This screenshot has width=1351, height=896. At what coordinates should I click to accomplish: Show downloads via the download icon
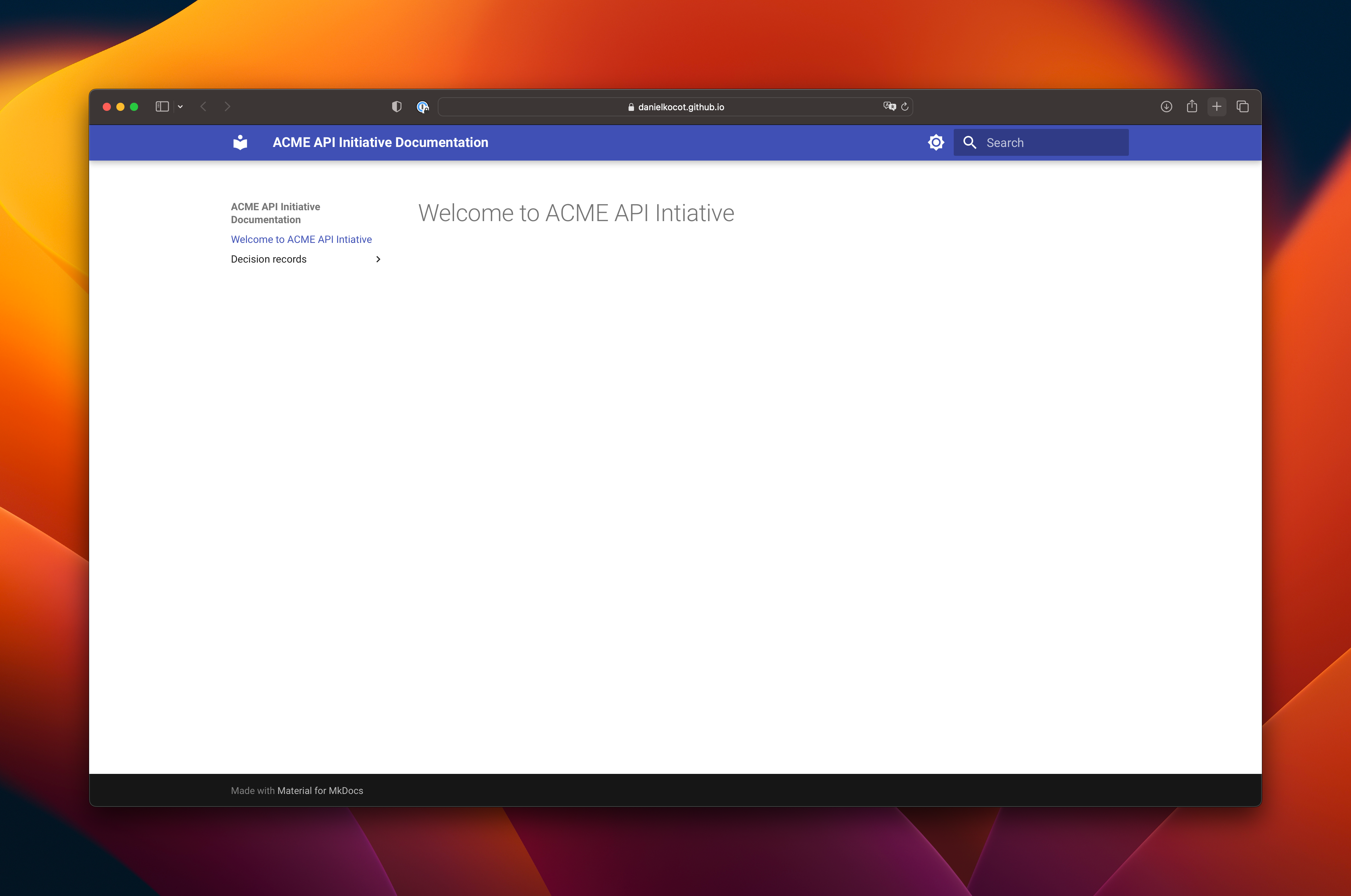coord(1167,107)
